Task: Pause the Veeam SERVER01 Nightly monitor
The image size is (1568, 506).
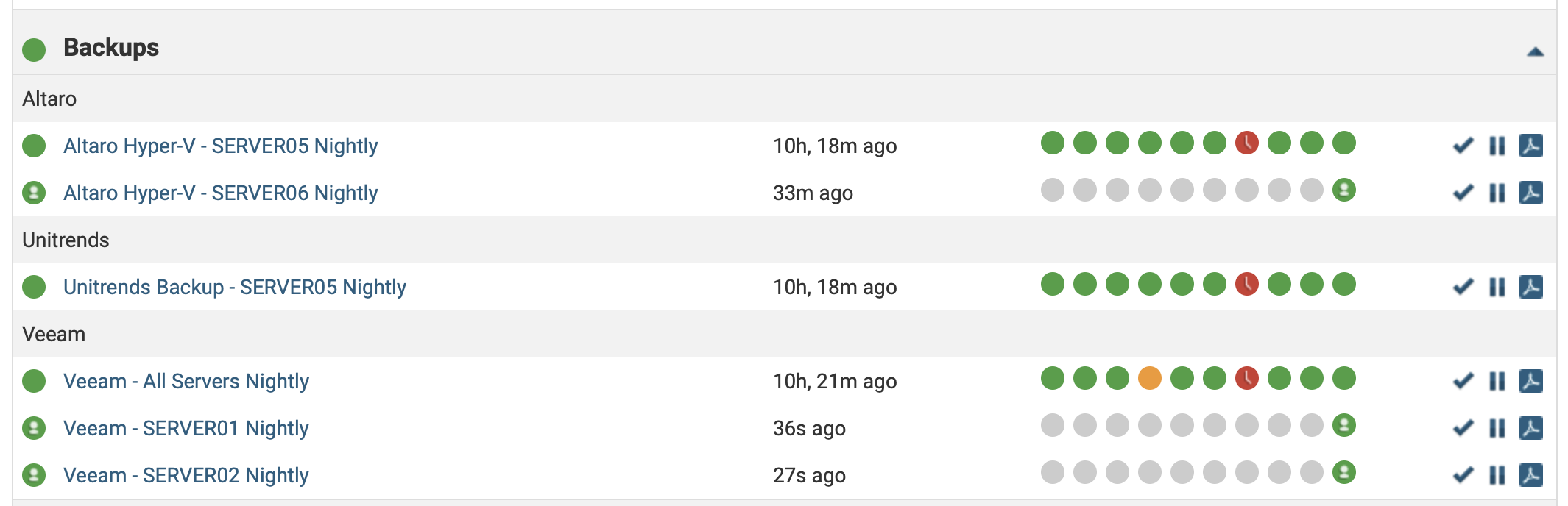Action: [1497, 428]
